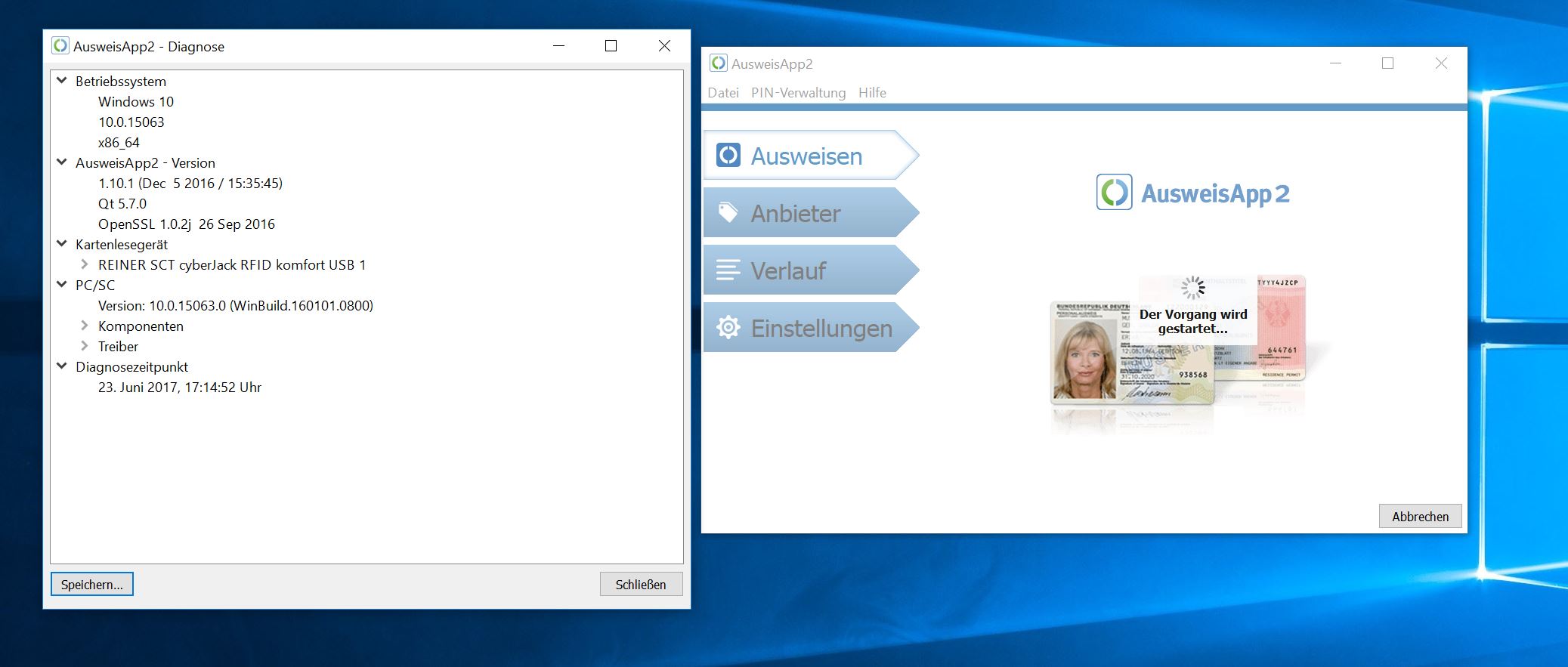Image resolution: width=1568 pixels, height=667 pixels.
Task: Select the REINER SCT cyberJack RFID komfort row
Action: pos(232,264)
